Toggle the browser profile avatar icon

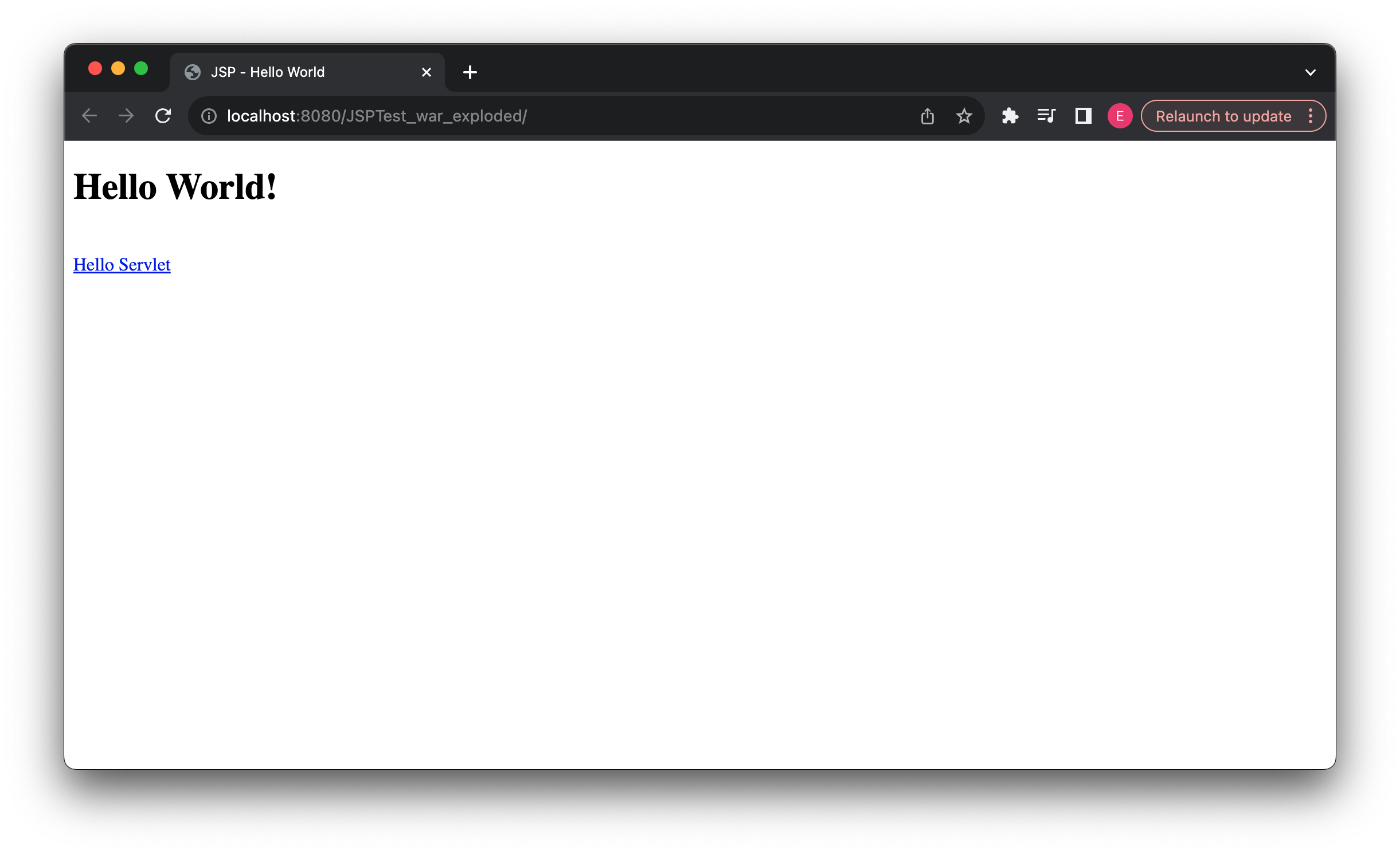pyautogui.click(x=1120, y=116)
